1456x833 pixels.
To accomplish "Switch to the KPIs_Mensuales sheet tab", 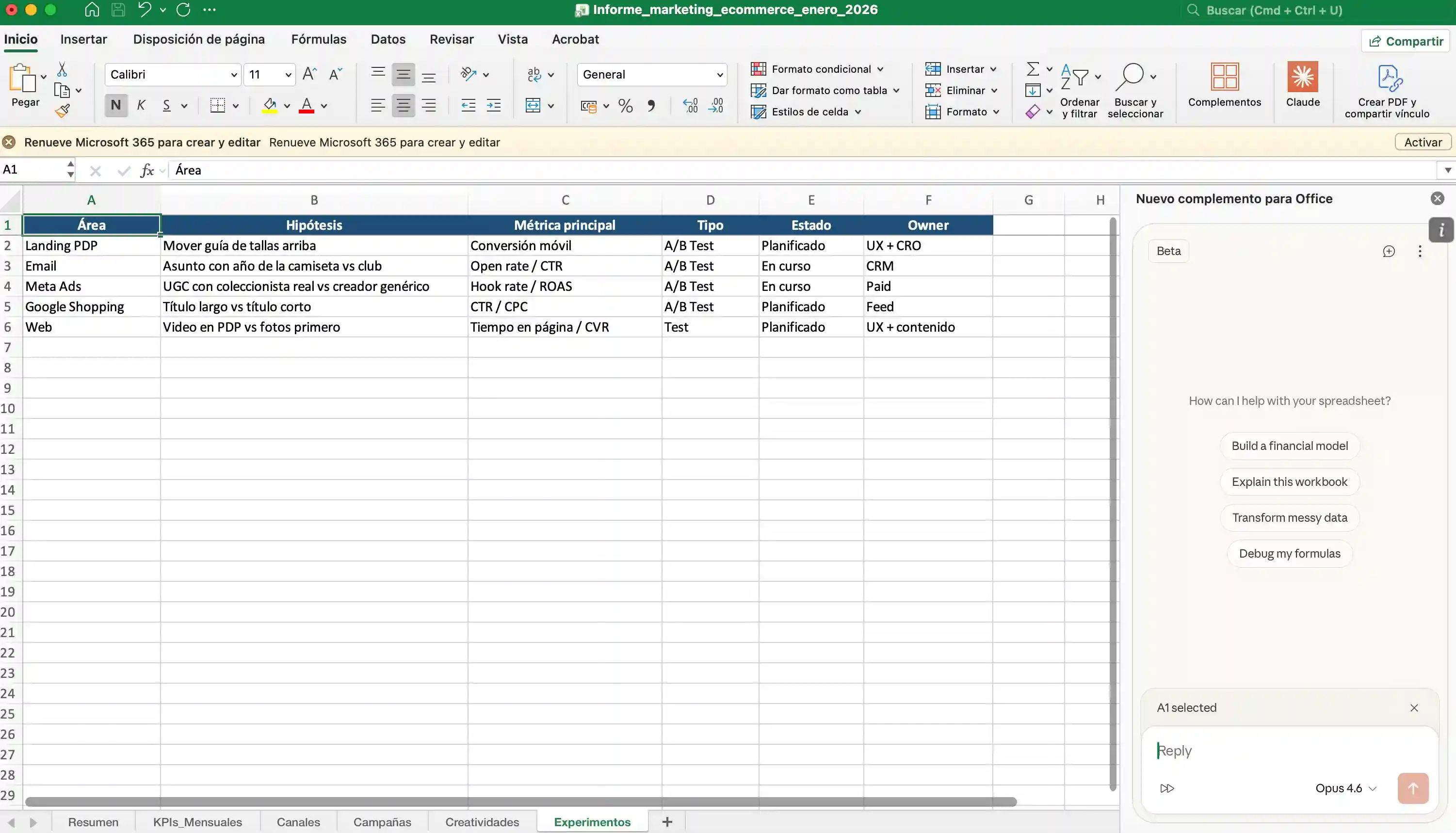I will pos(197,821).
